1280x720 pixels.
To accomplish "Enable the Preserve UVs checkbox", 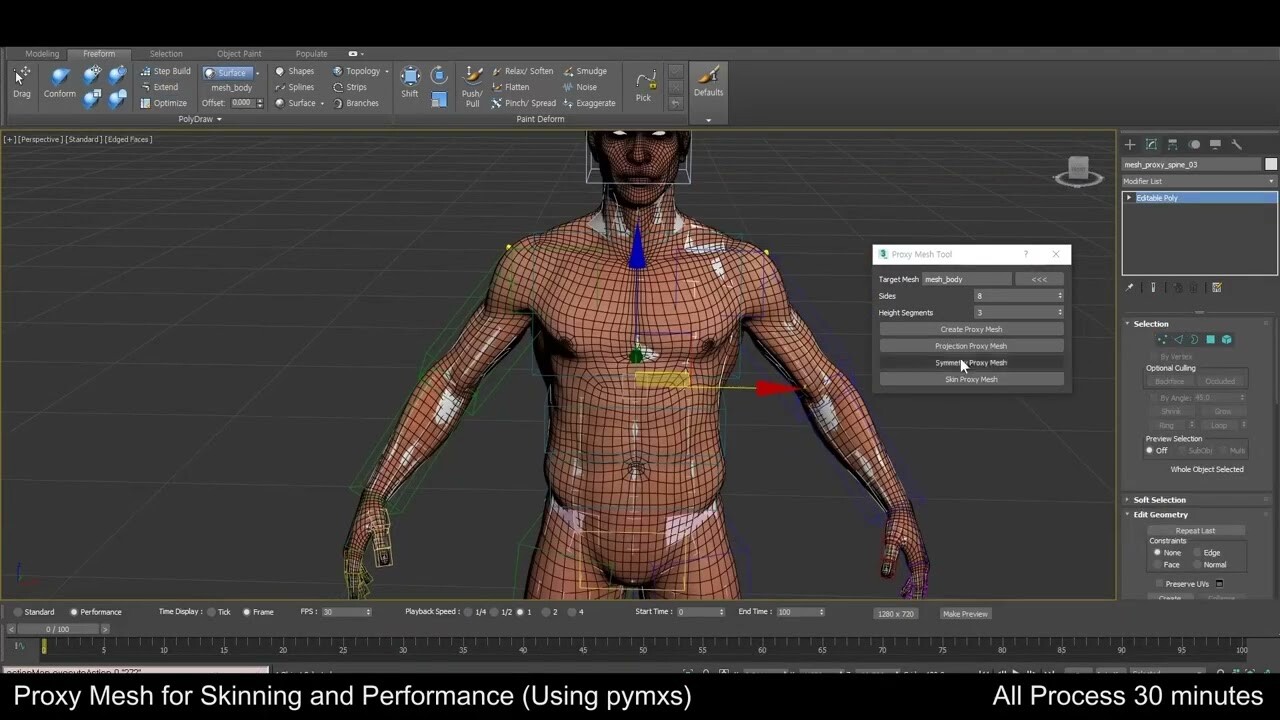I will (1160, 583).
